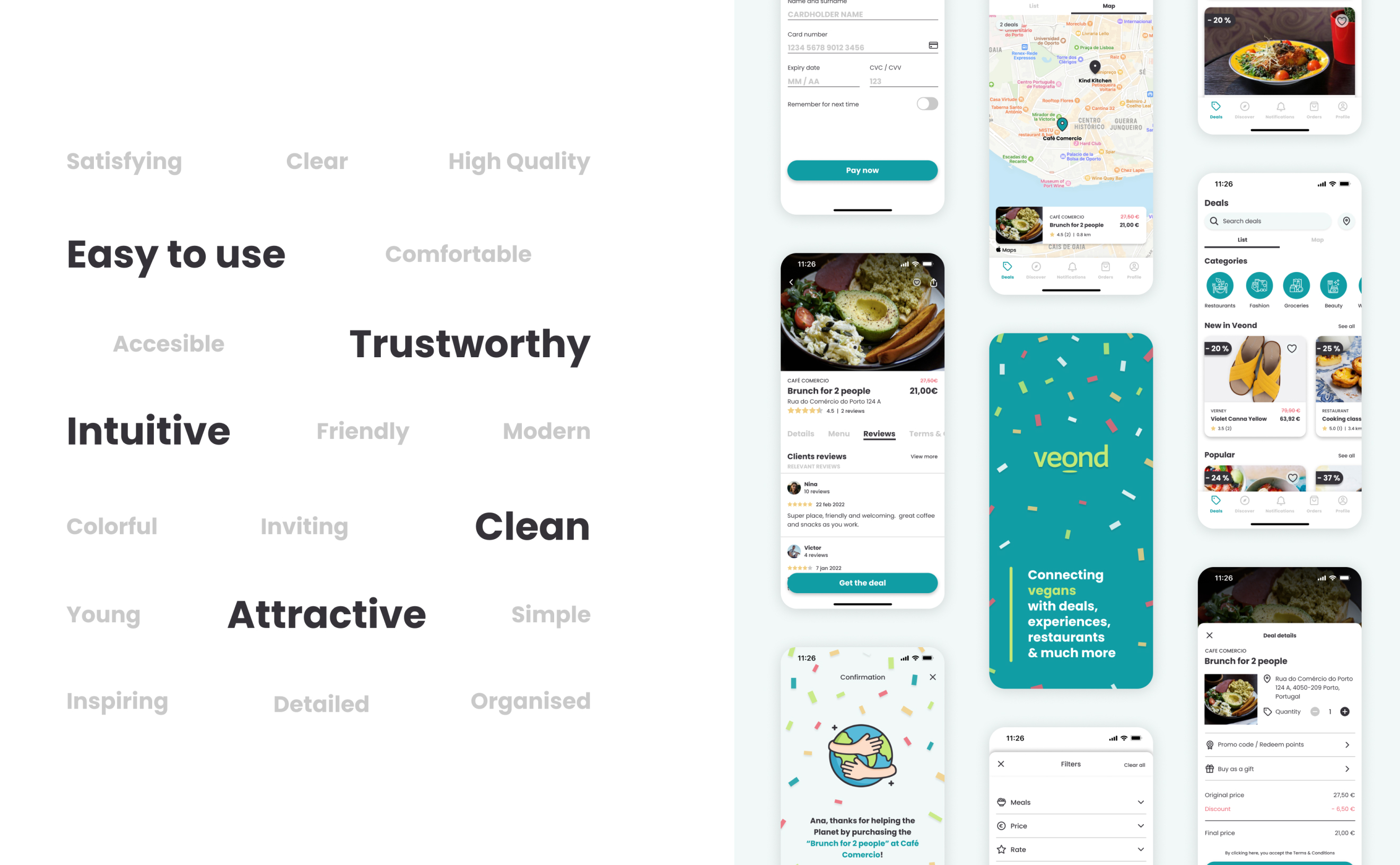Toggle the Map view tab on deals

point(1318,240)
